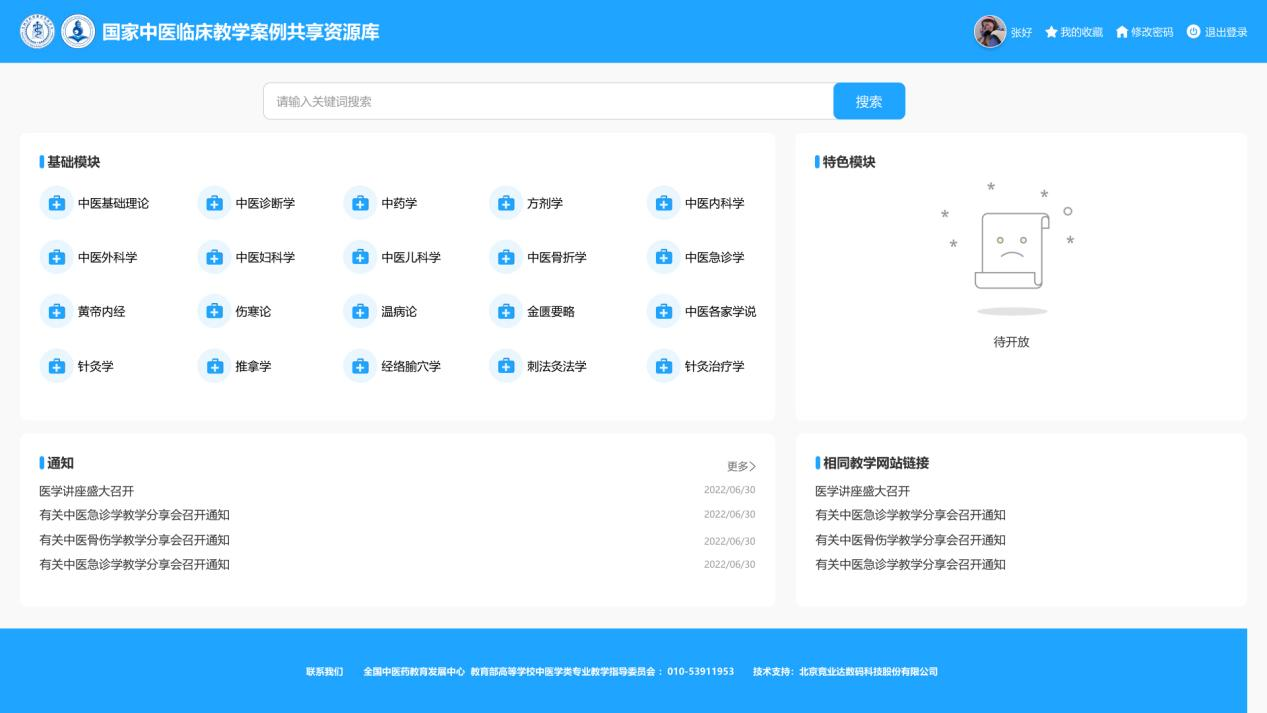Click the star icon for 我的收藏
The height and width of the screenshot is (713, 1267).
[x=1051, y=32]
